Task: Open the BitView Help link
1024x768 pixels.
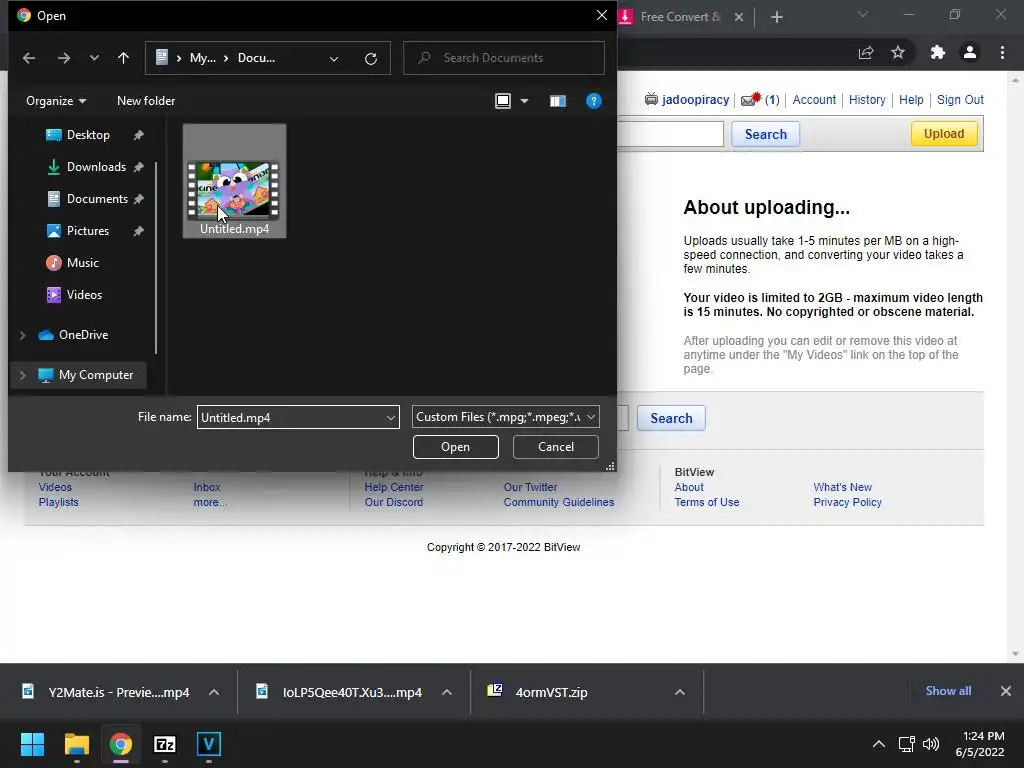Action: [911, 99]
